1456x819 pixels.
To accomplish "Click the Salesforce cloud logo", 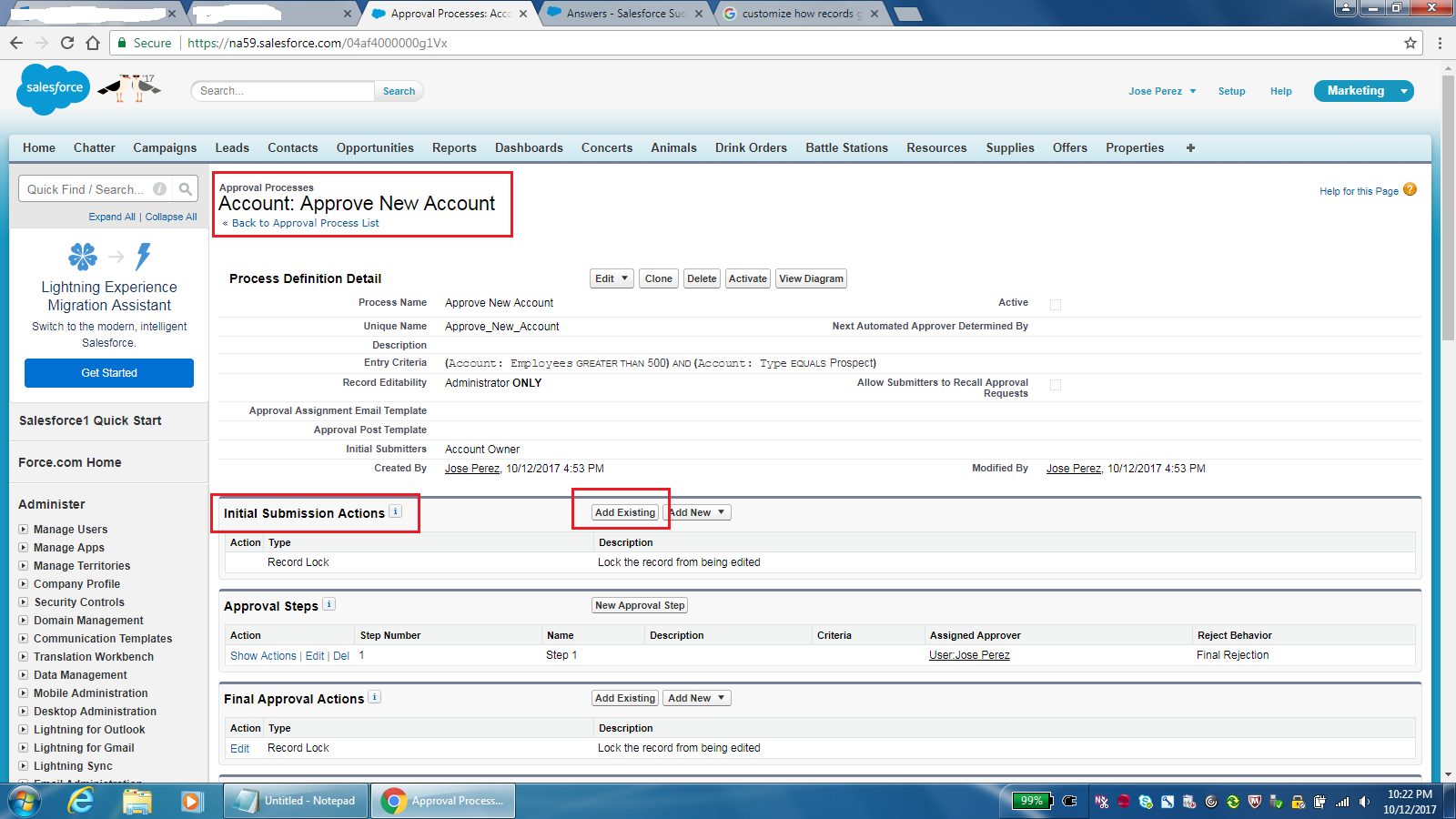I will click(54, 88).
